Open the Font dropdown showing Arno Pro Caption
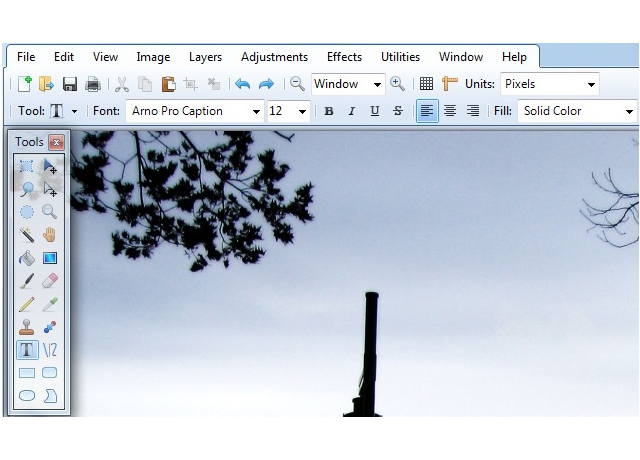 coord(195,111)
